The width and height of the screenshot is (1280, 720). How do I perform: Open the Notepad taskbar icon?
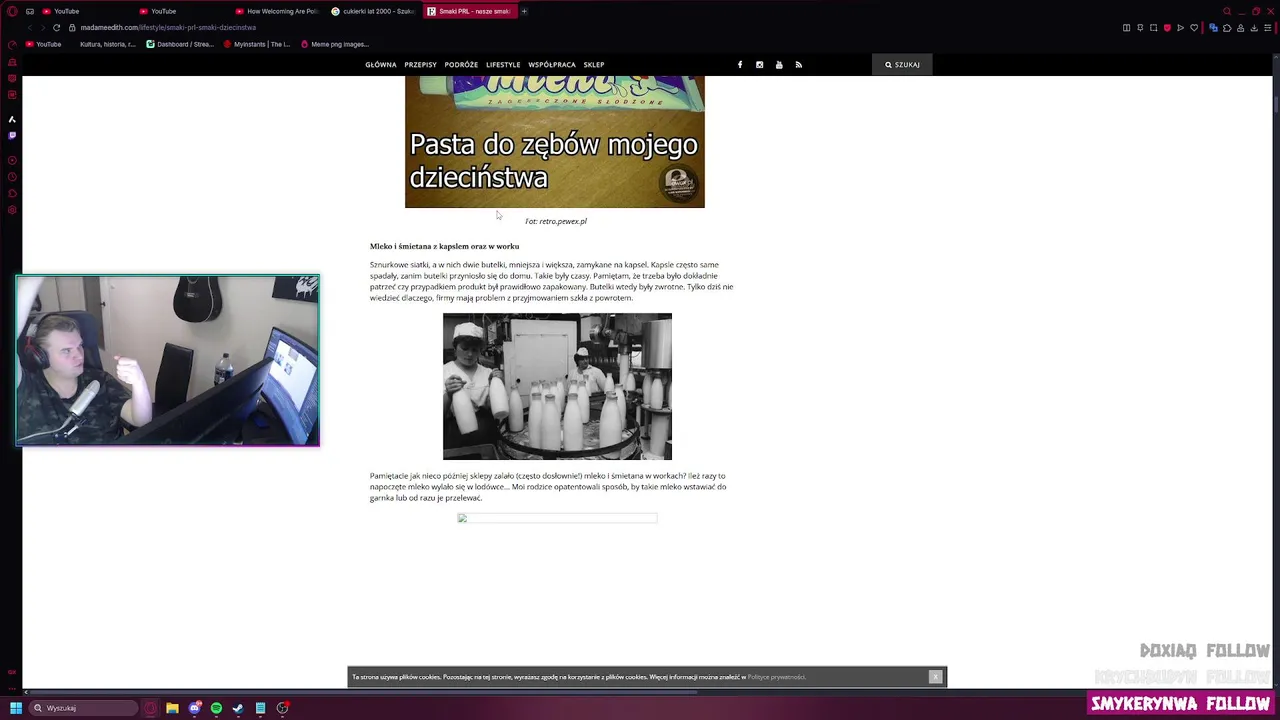click(x=260, y=708)
